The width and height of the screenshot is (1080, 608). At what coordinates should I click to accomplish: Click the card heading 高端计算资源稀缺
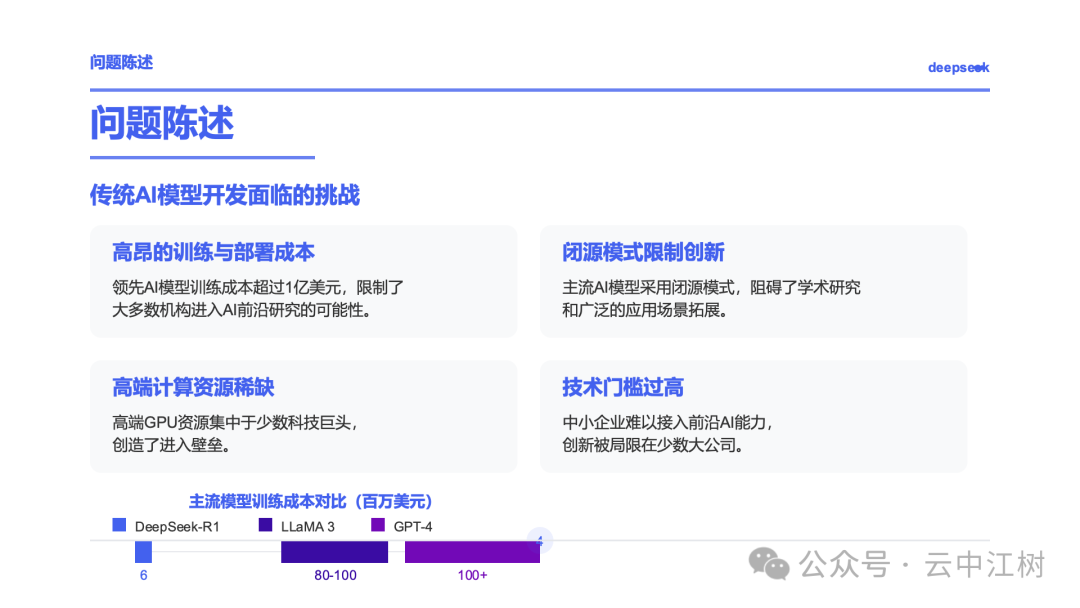click(x=193, y=387)
